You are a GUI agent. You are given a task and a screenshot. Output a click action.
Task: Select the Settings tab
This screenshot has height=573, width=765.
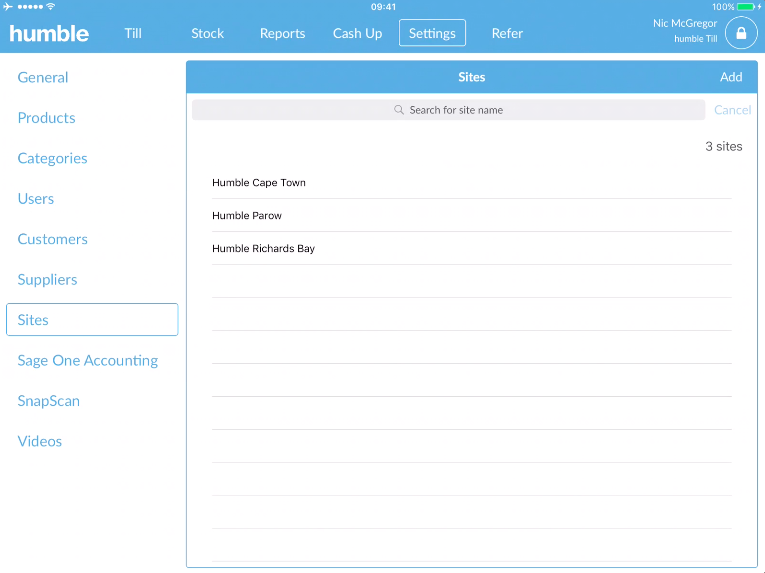click(x=432, y=33)
